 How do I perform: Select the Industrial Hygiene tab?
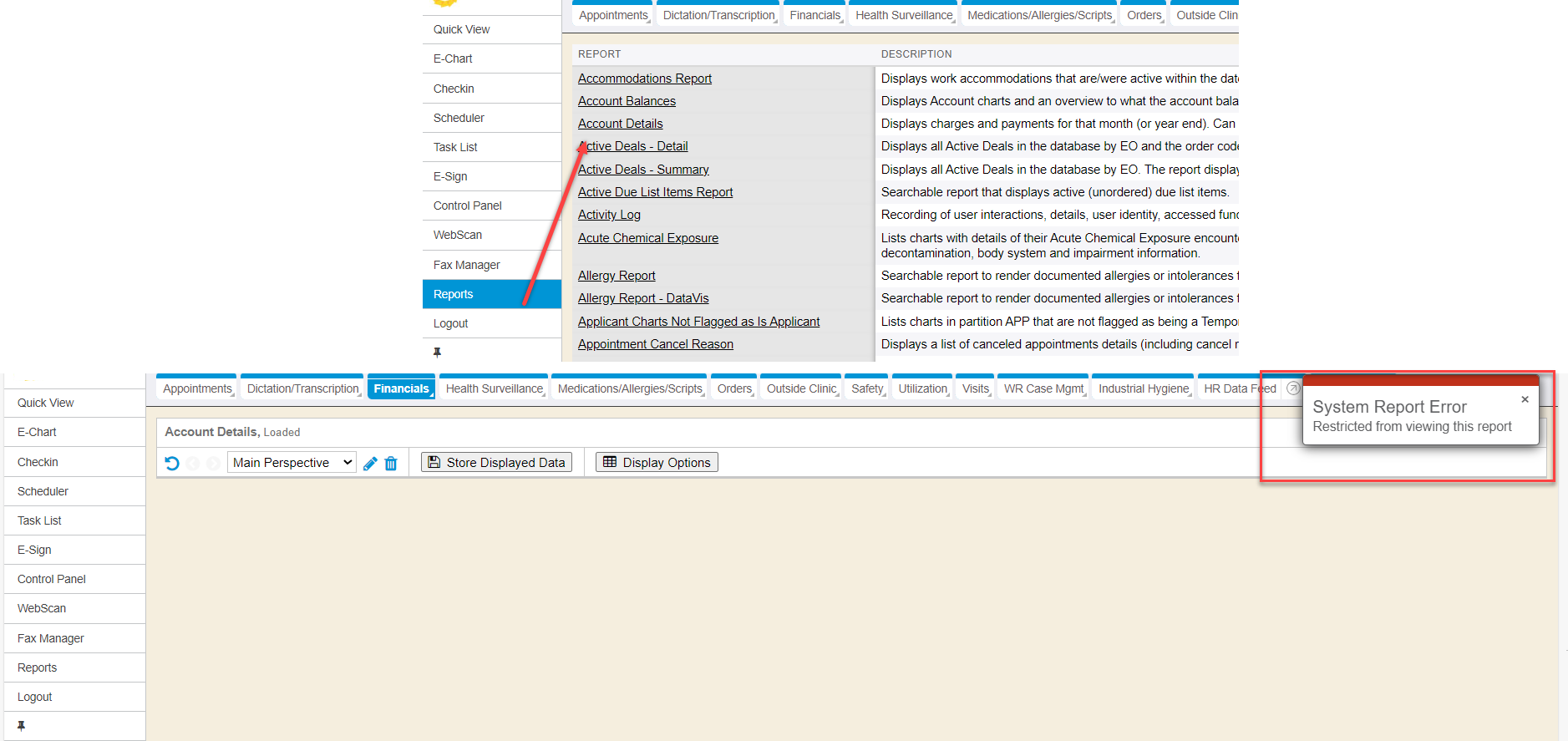(1143, 388)
